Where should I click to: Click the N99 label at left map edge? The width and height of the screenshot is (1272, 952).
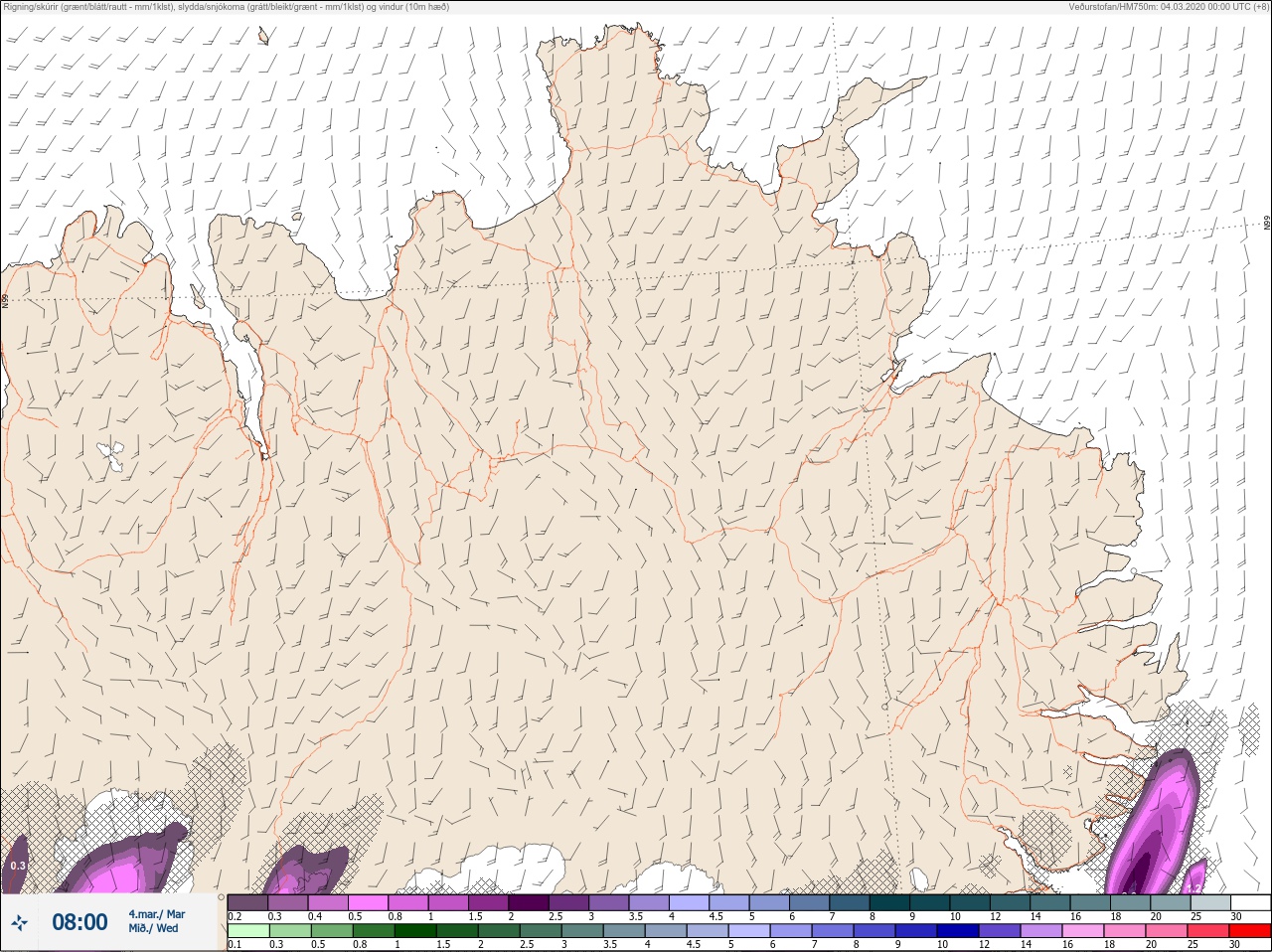(5, 299)
